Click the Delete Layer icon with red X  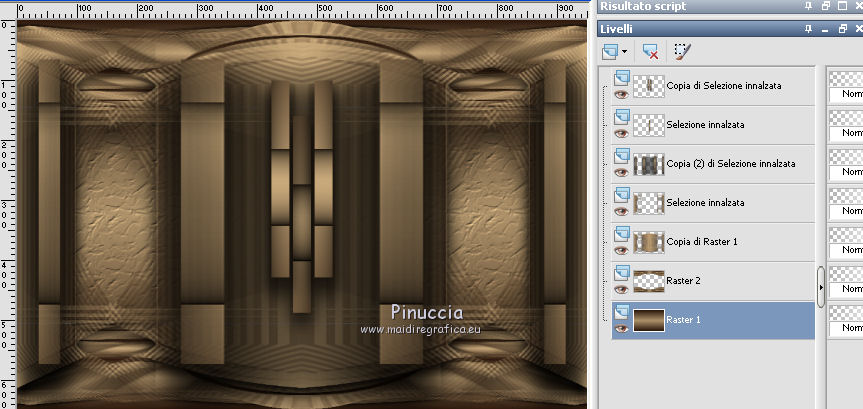click(650, 52)
